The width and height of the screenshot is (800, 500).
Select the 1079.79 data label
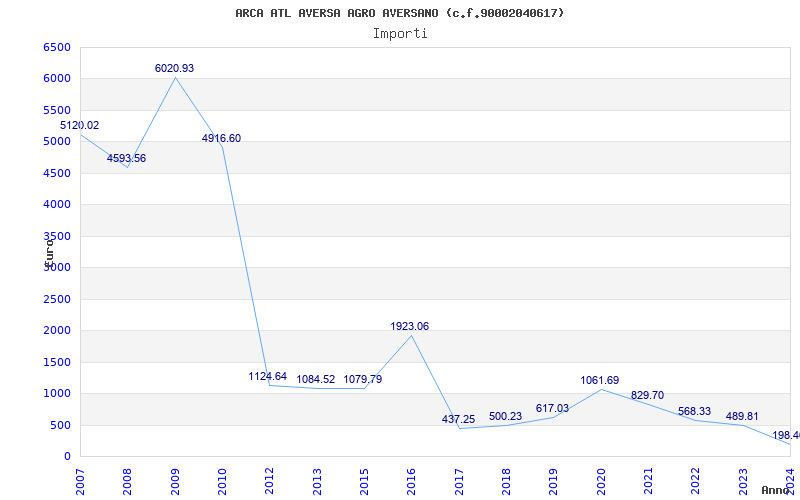click(363, 379)
